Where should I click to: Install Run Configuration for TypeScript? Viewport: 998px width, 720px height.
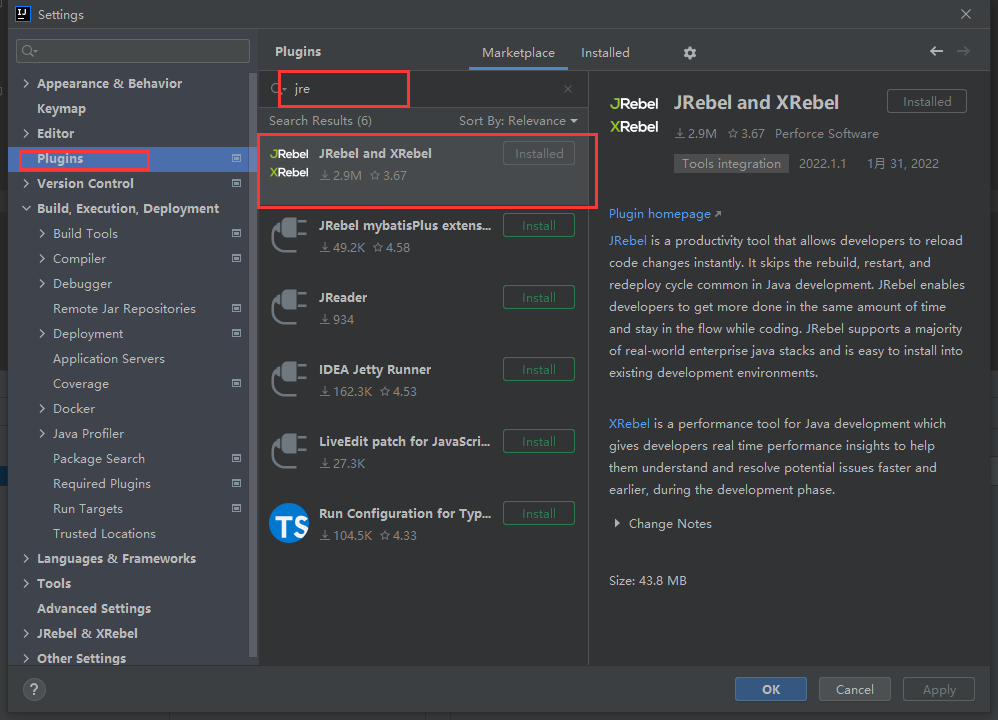tap(538, 513)
